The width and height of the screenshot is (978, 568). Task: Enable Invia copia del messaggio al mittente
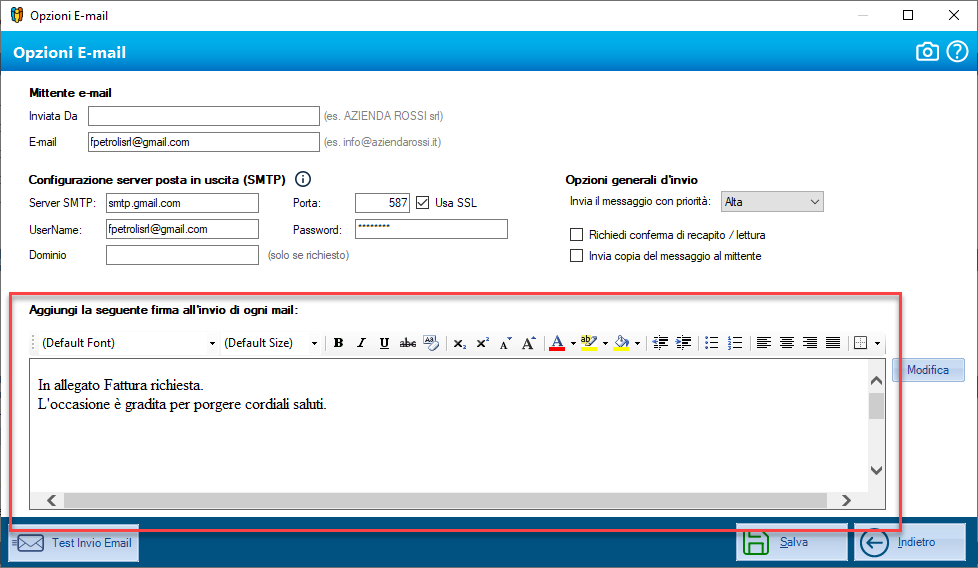point(576,256)
